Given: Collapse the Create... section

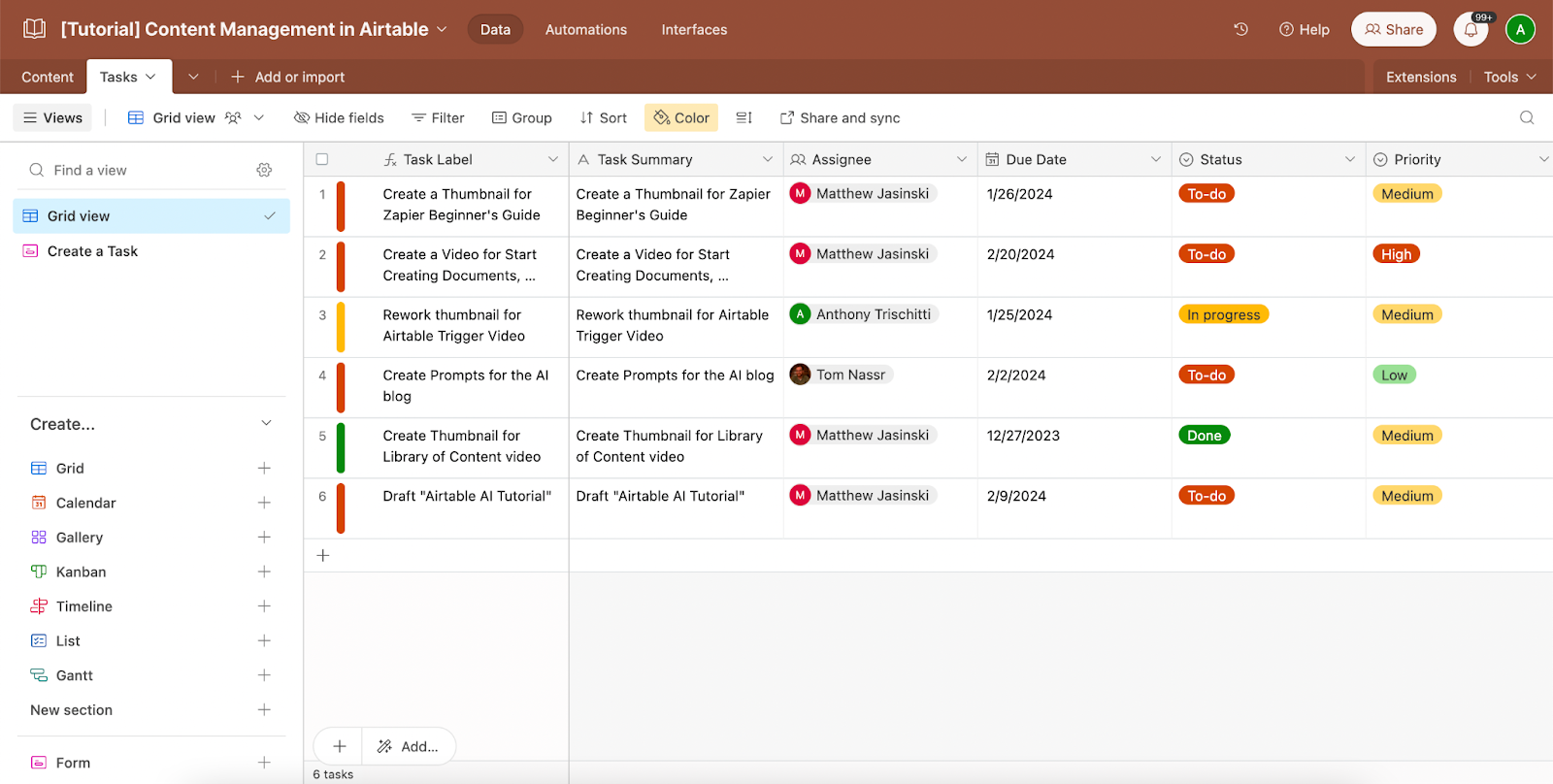Looking at the screenshot, I should click(x=266, y=423).
